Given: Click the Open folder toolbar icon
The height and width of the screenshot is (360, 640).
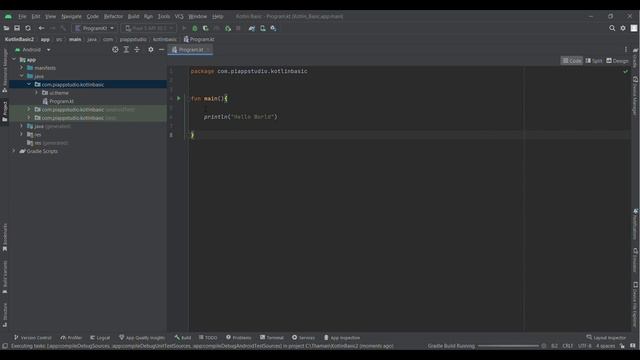Looking at the screenshot, I should [x=6, y=28].
